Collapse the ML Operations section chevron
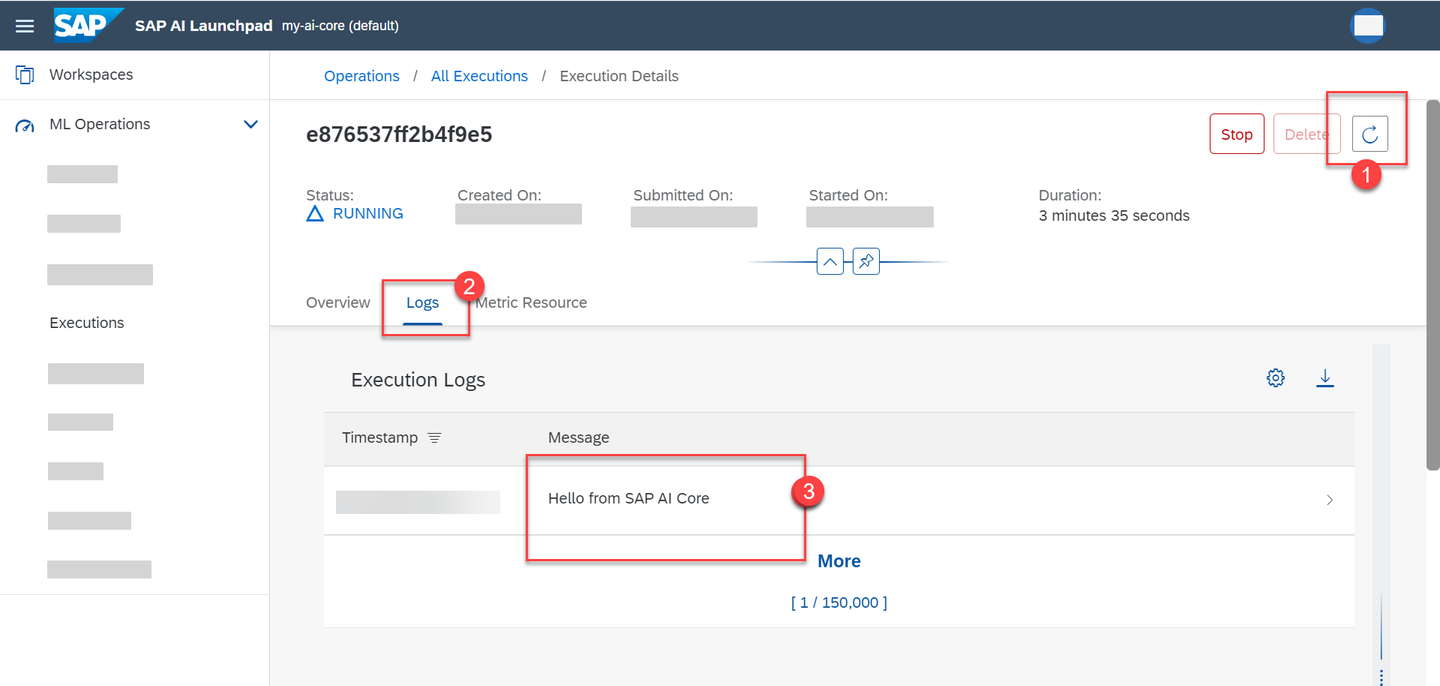Image resolution: width=1440 pixels, height=686 pixels. click(251, 125)
